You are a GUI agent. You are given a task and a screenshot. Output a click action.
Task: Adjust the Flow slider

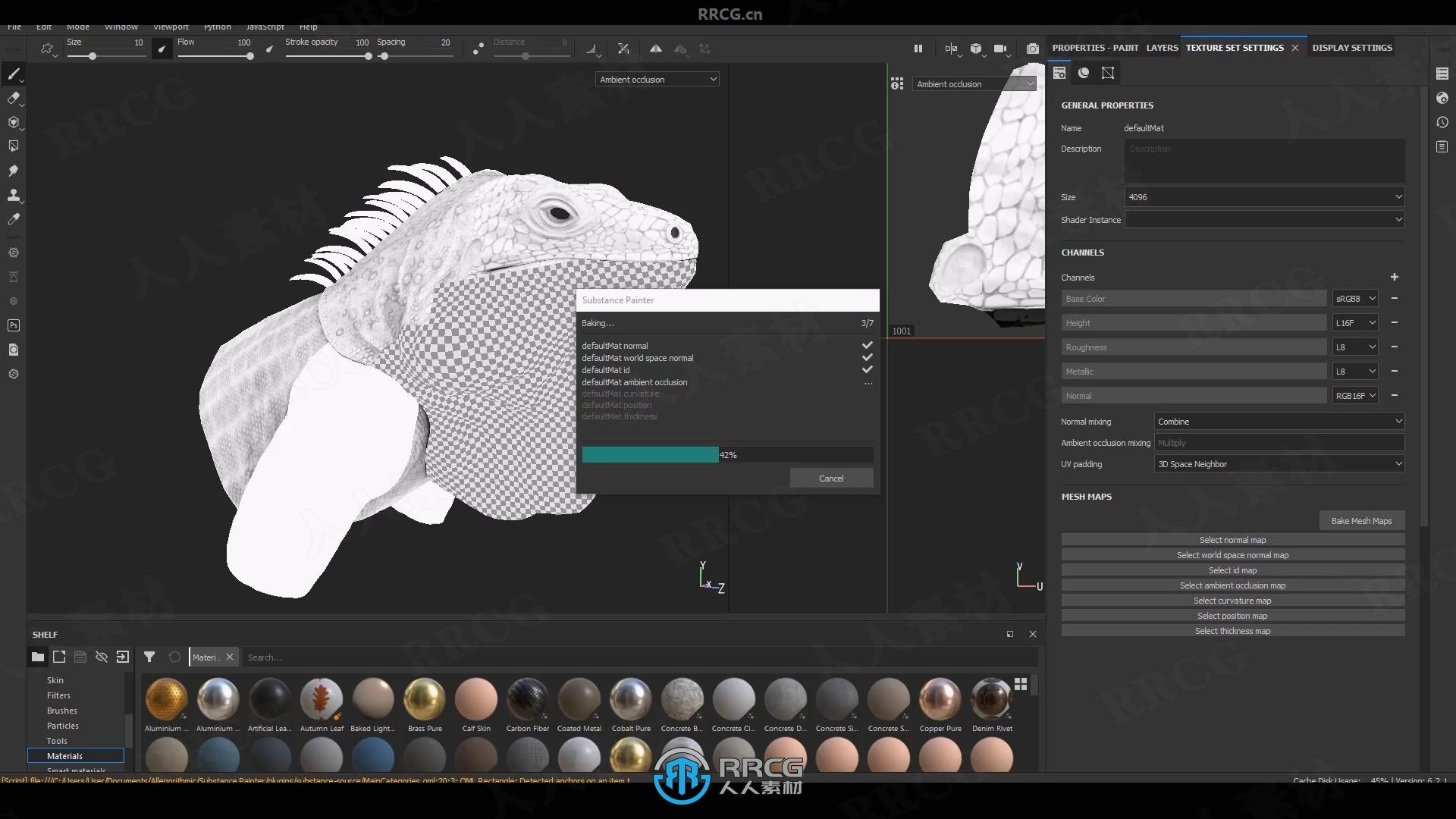click(x=215, y=56)
